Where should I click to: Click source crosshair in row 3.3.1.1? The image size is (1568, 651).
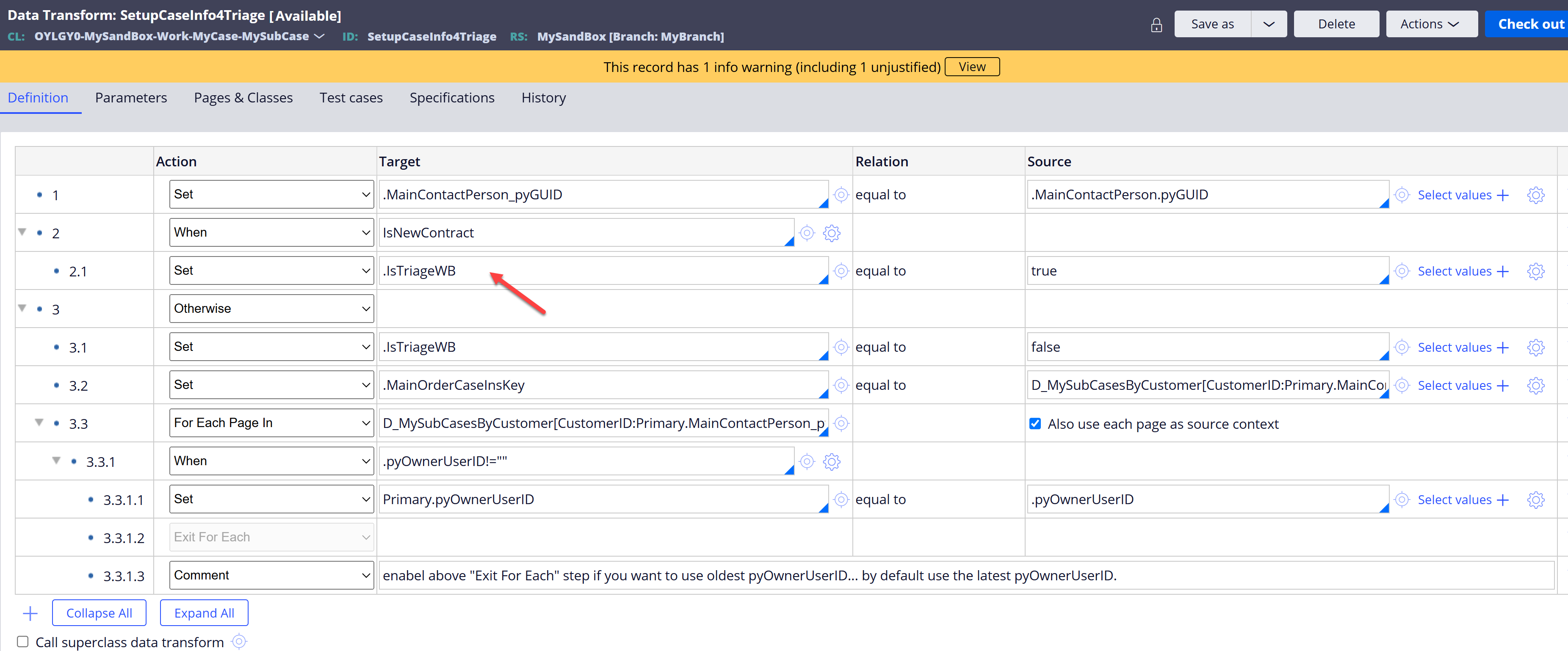[1402, 499]
